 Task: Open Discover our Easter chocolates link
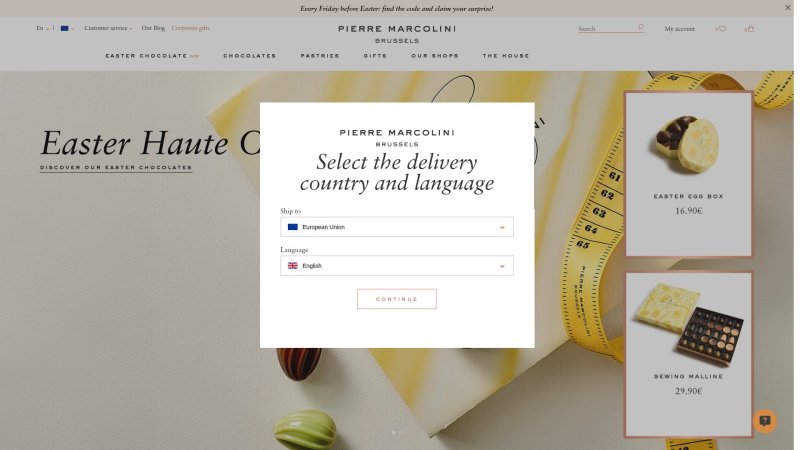(x=116, y=167)
